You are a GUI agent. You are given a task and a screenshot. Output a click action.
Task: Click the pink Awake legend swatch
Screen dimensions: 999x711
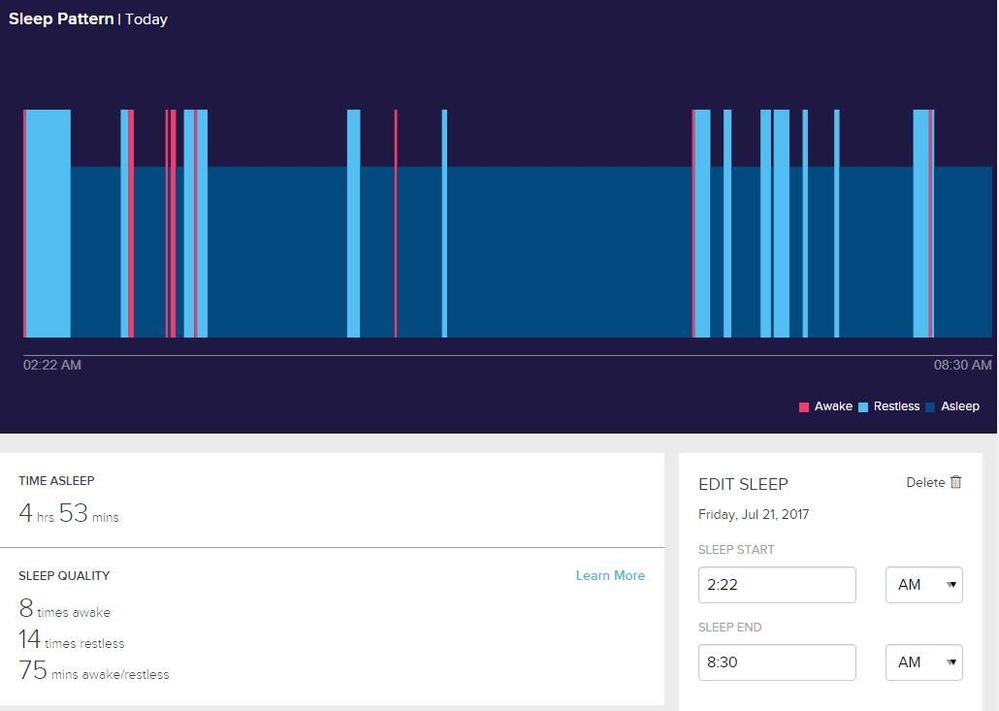tap(804, 407)
